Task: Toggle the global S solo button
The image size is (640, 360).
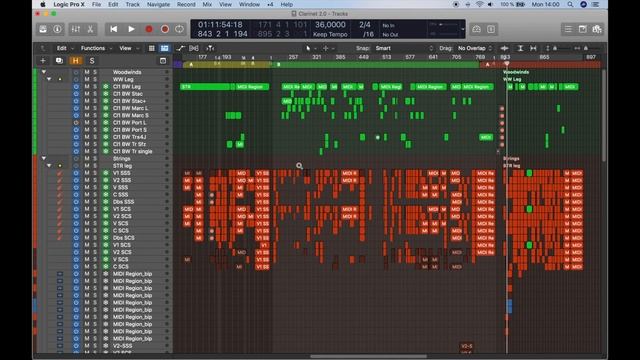Action: [x=92, y=61]
